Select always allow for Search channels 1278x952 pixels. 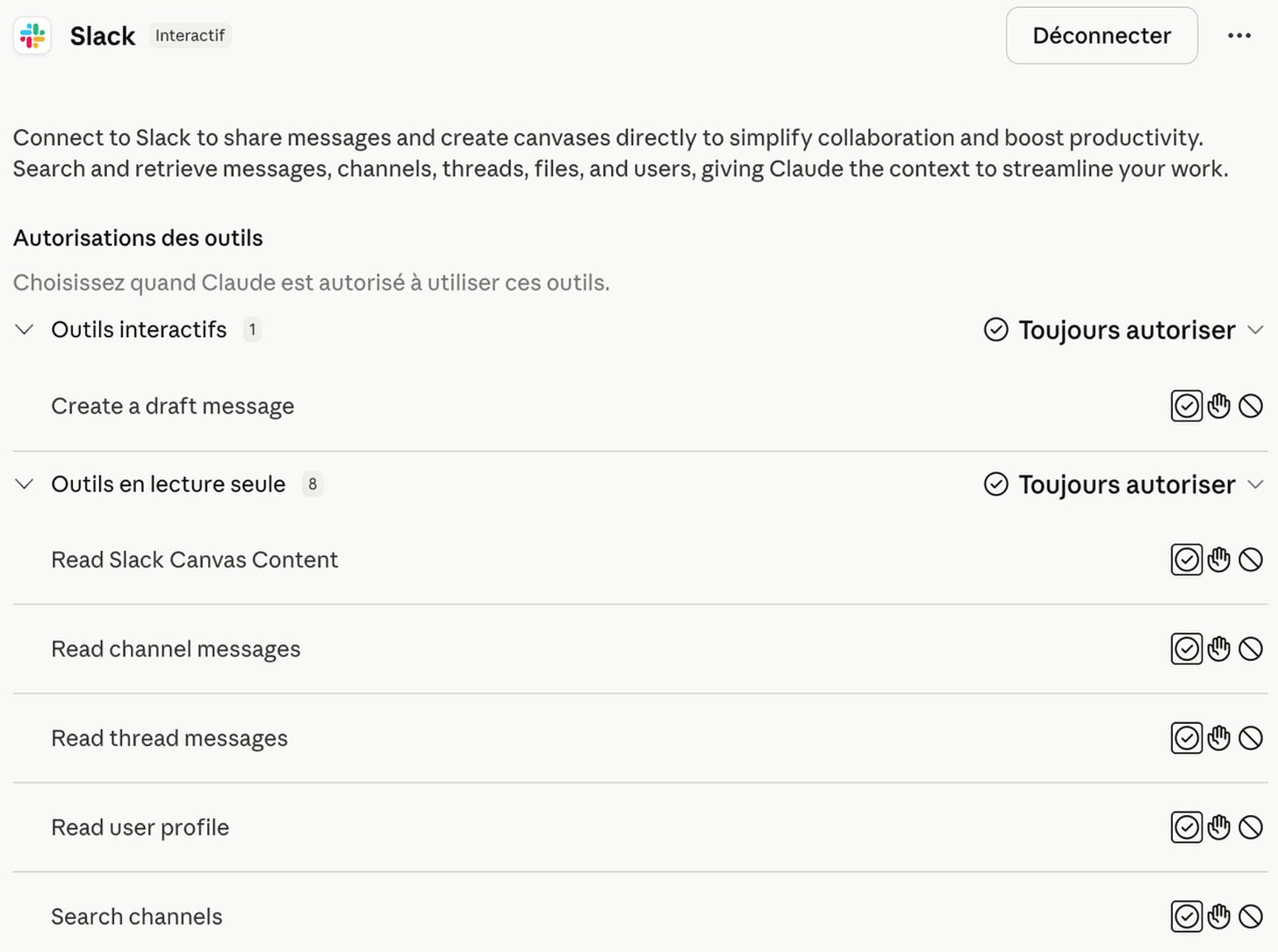click(x=1187, y=917)
